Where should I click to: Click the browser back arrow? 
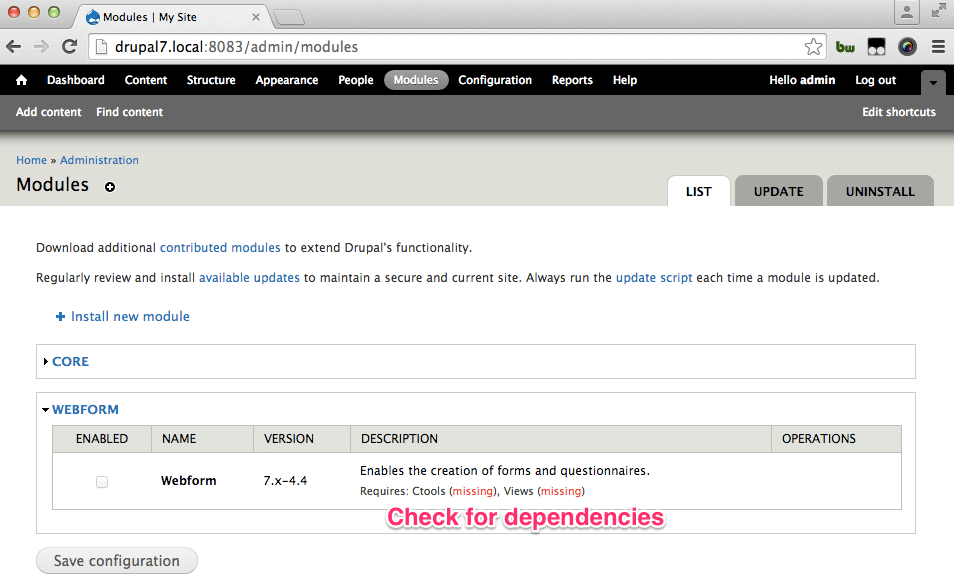(x=15, y=46)
